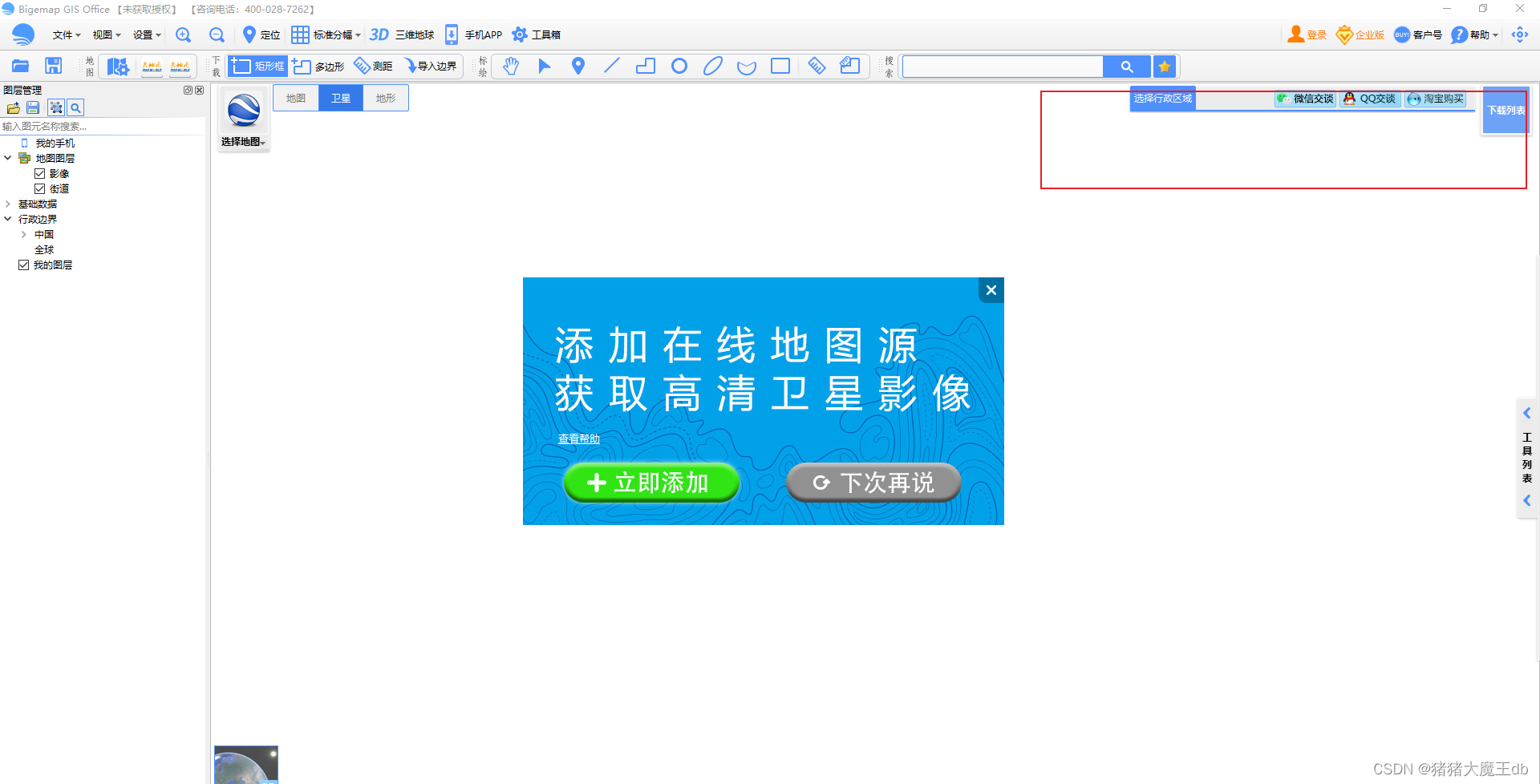Select the rectangle drawing tool

pyautogui.click(x=780, y=66)
